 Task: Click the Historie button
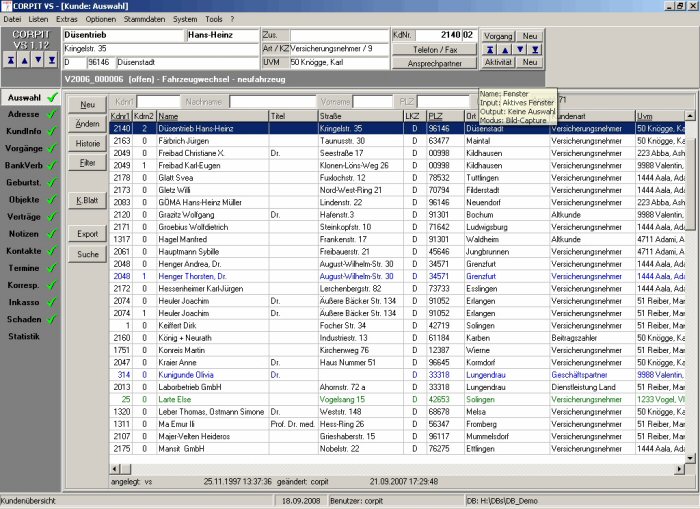(88, 143)
